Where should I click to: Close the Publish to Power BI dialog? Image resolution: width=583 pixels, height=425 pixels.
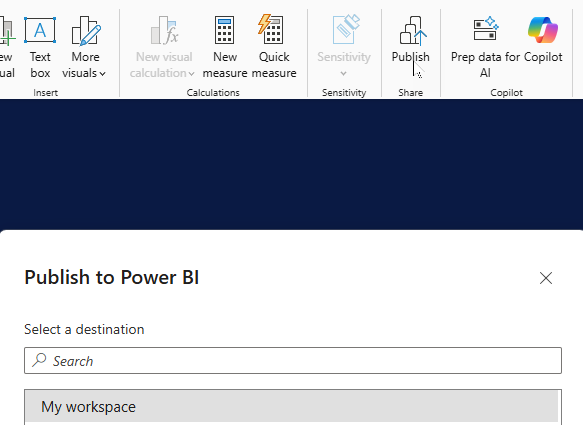click(546, 278)
